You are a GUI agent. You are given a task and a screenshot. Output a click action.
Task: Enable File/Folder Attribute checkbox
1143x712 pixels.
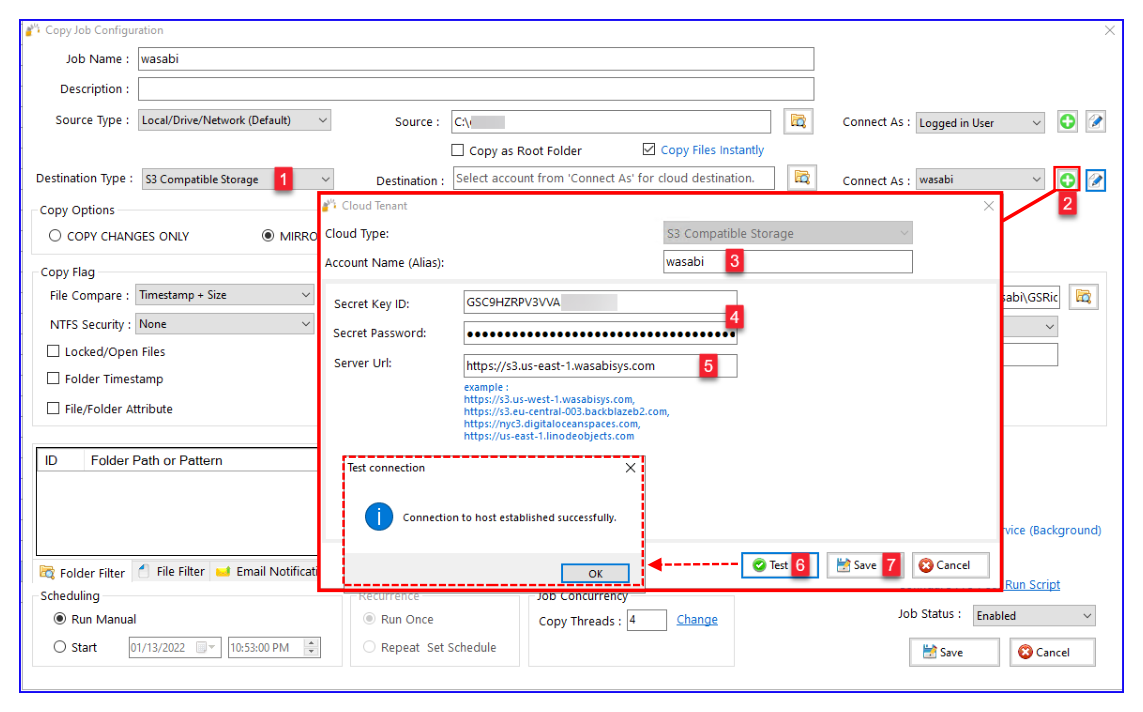[x=53, y=408]
